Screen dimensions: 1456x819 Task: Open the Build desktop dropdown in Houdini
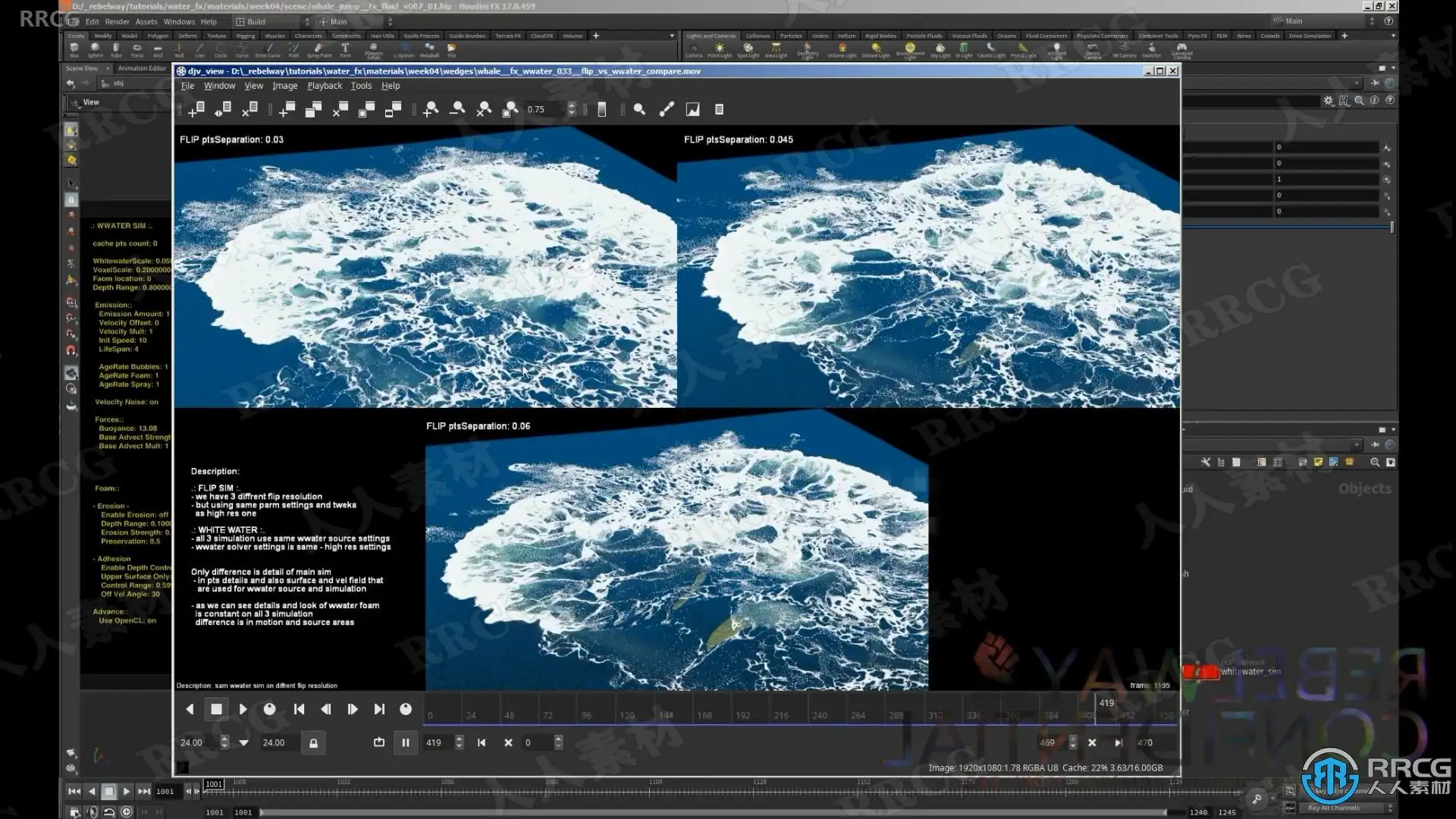pos(271,22)
